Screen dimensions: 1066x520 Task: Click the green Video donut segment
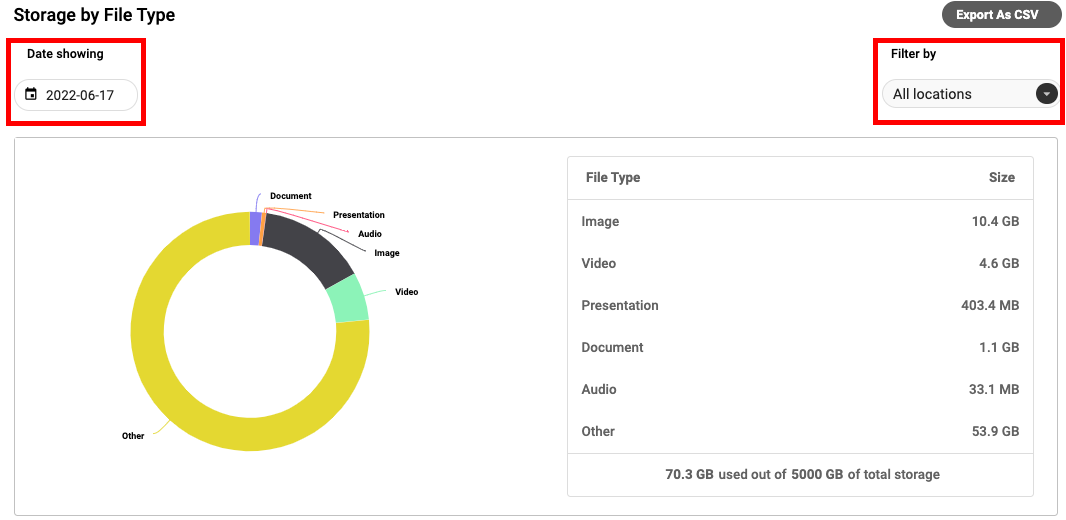pos(347,298)
